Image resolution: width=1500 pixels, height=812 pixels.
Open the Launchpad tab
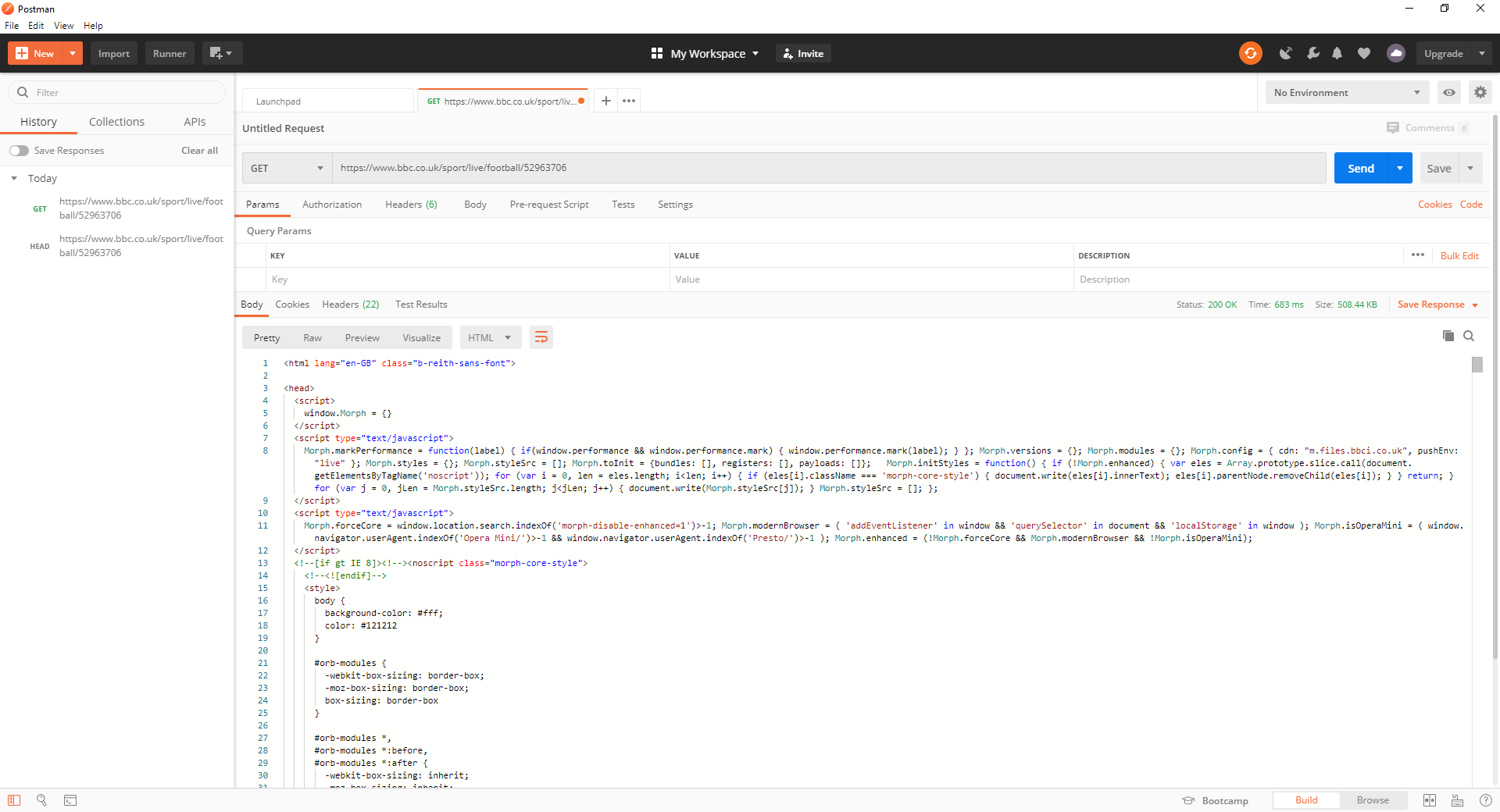(x=327, y=101)
